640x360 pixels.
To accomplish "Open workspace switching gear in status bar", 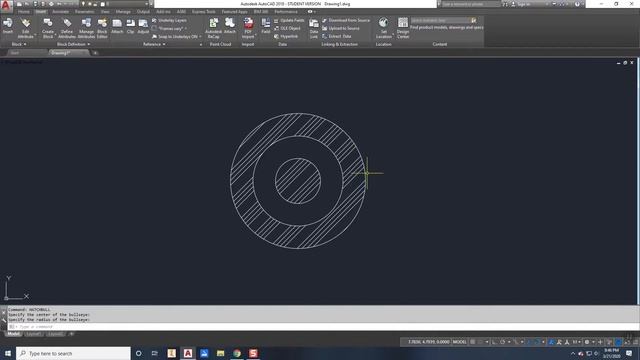I will (x=587, y=342).
